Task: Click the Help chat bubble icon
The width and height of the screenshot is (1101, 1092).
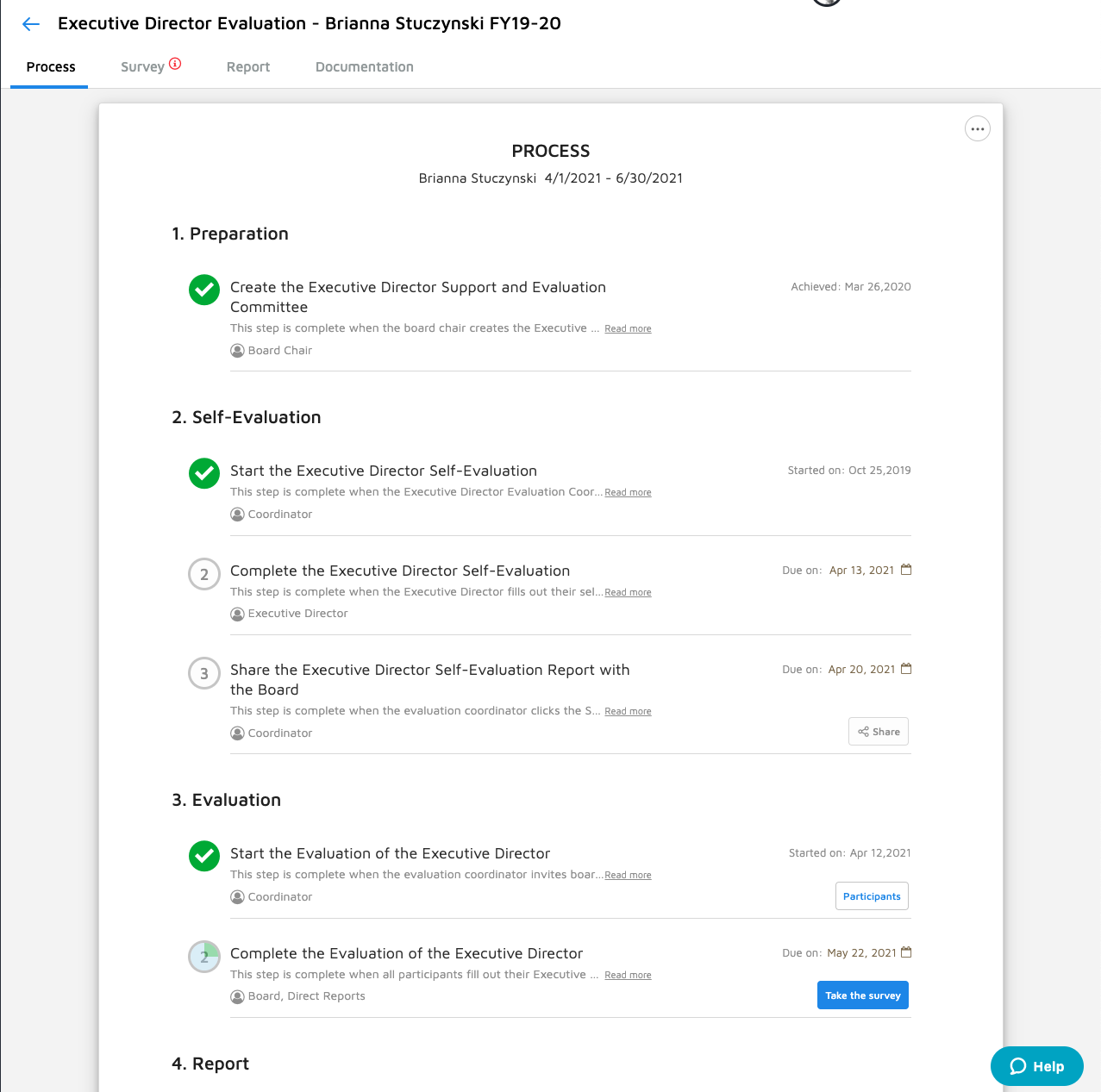Action: pos(1018,1066)
